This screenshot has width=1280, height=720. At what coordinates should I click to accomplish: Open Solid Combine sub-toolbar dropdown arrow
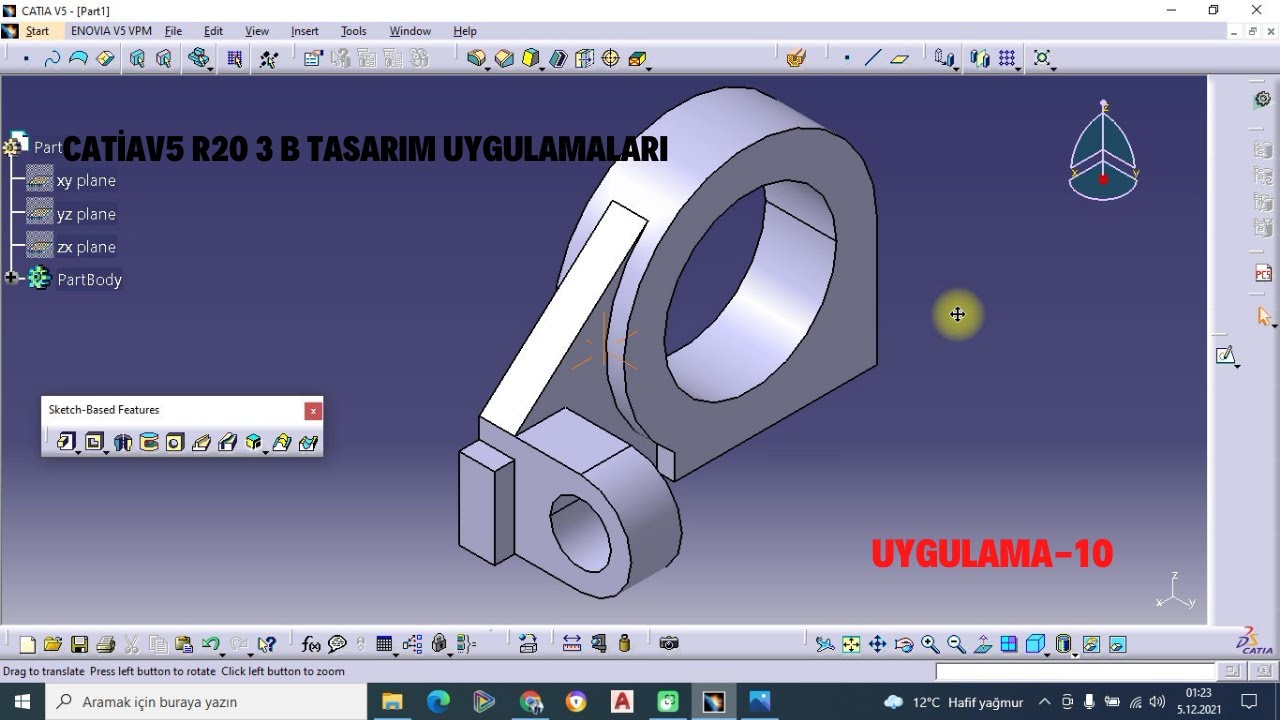265,452
